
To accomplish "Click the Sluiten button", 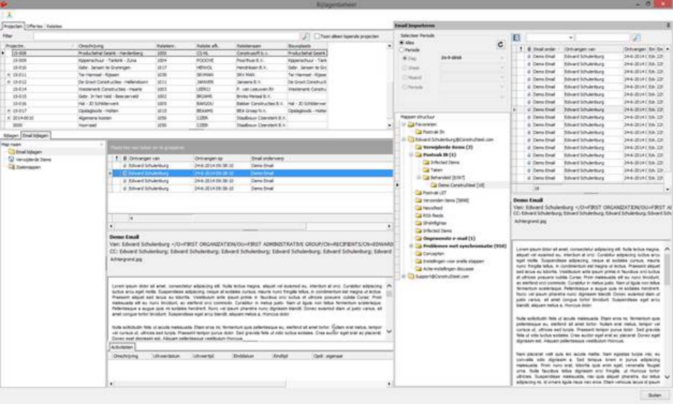I will coord(654,395).
